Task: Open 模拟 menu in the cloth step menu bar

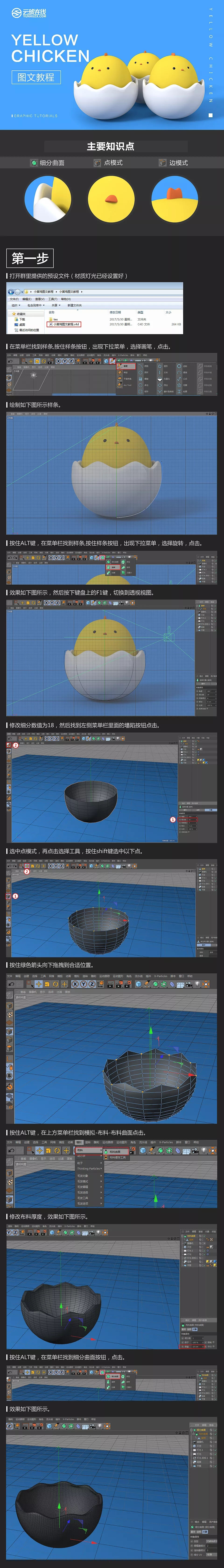Action: tap(79, 1142)
